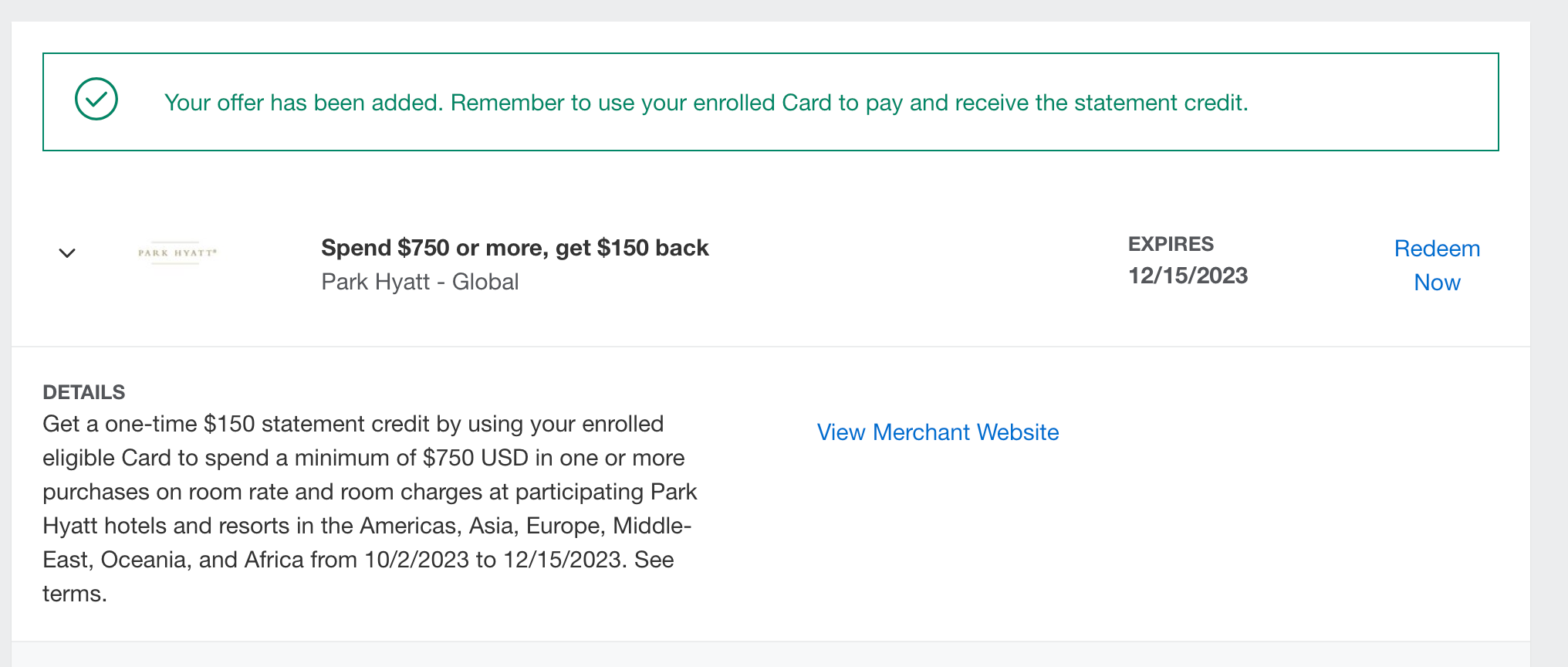Click the offer confirmation banner message
The width and height of the screenshot is (1568, 667).
click(x=706, y=102)
